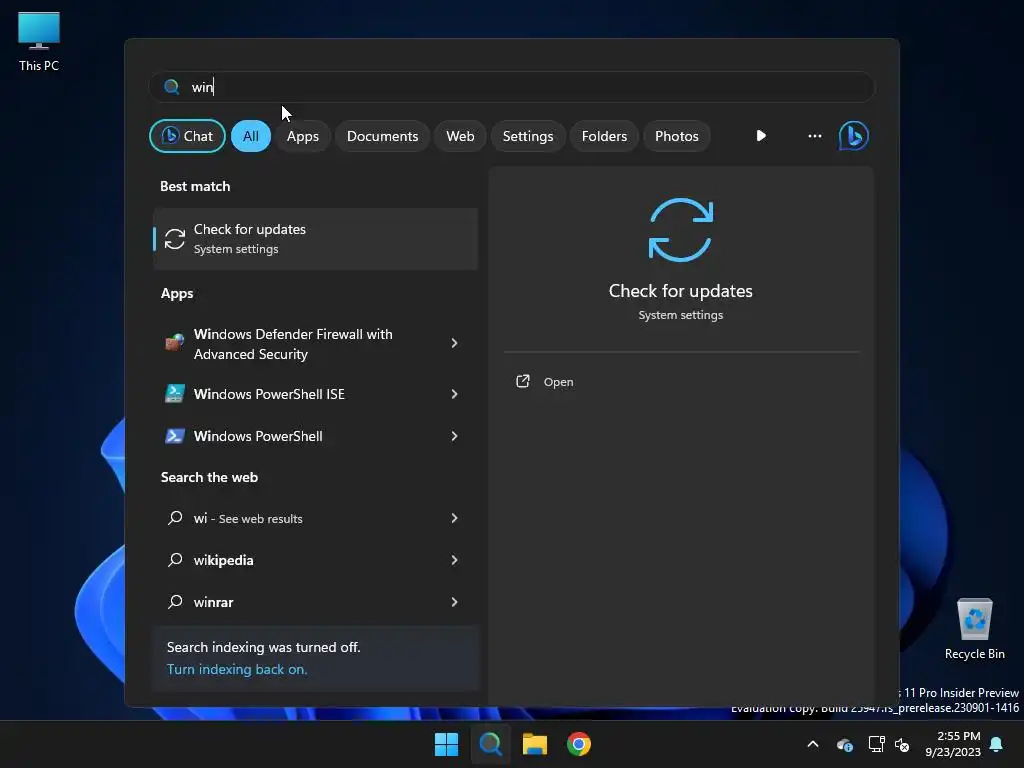
Task: Select the All filter tab
Action: pos(251,136)
